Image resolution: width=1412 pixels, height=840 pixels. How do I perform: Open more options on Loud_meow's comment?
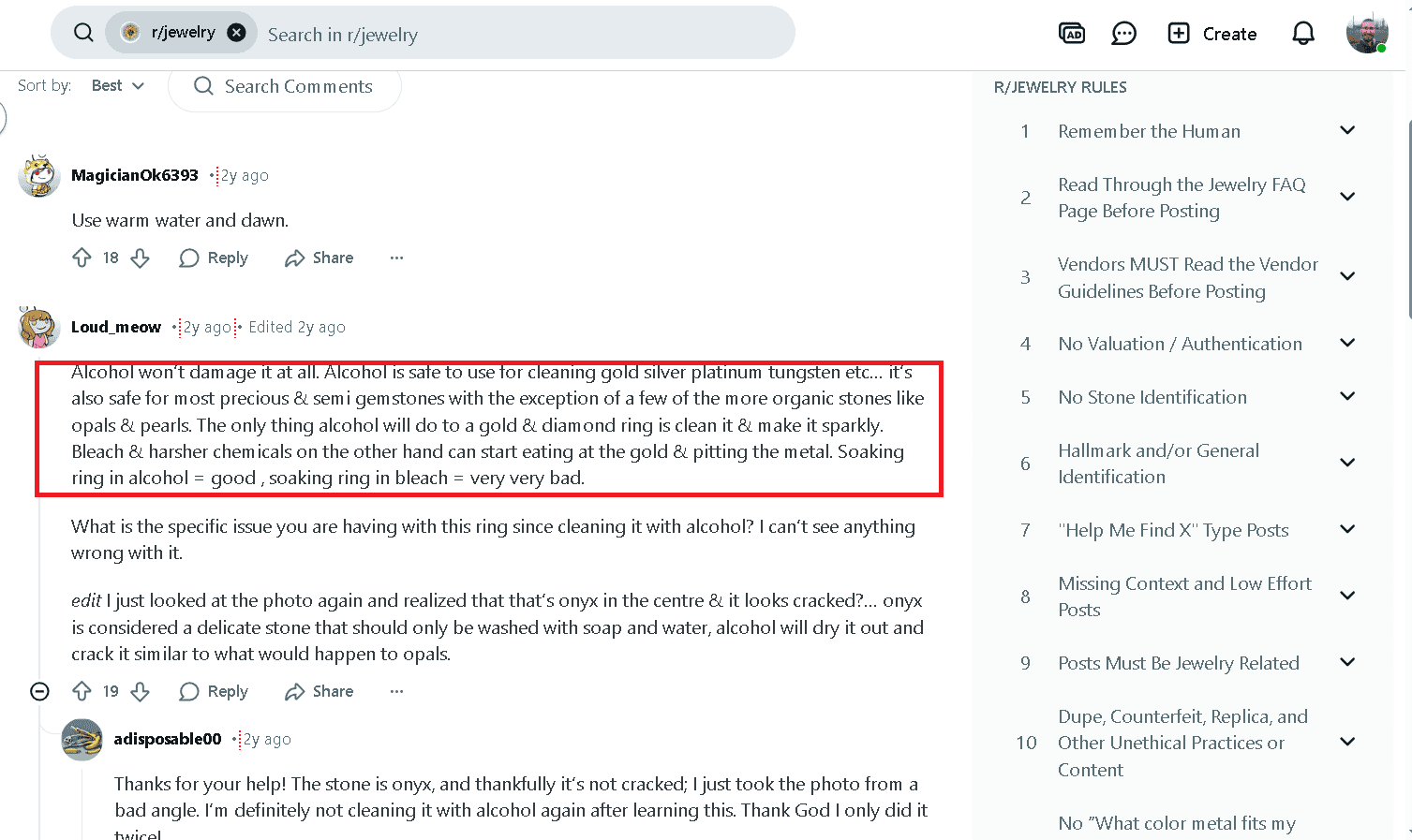point(396,691)
